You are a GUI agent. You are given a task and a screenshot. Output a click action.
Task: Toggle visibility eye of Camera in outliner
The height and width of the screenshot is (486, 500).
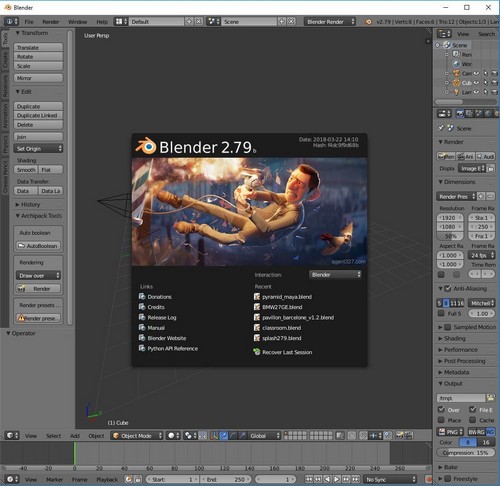(477, 73)
